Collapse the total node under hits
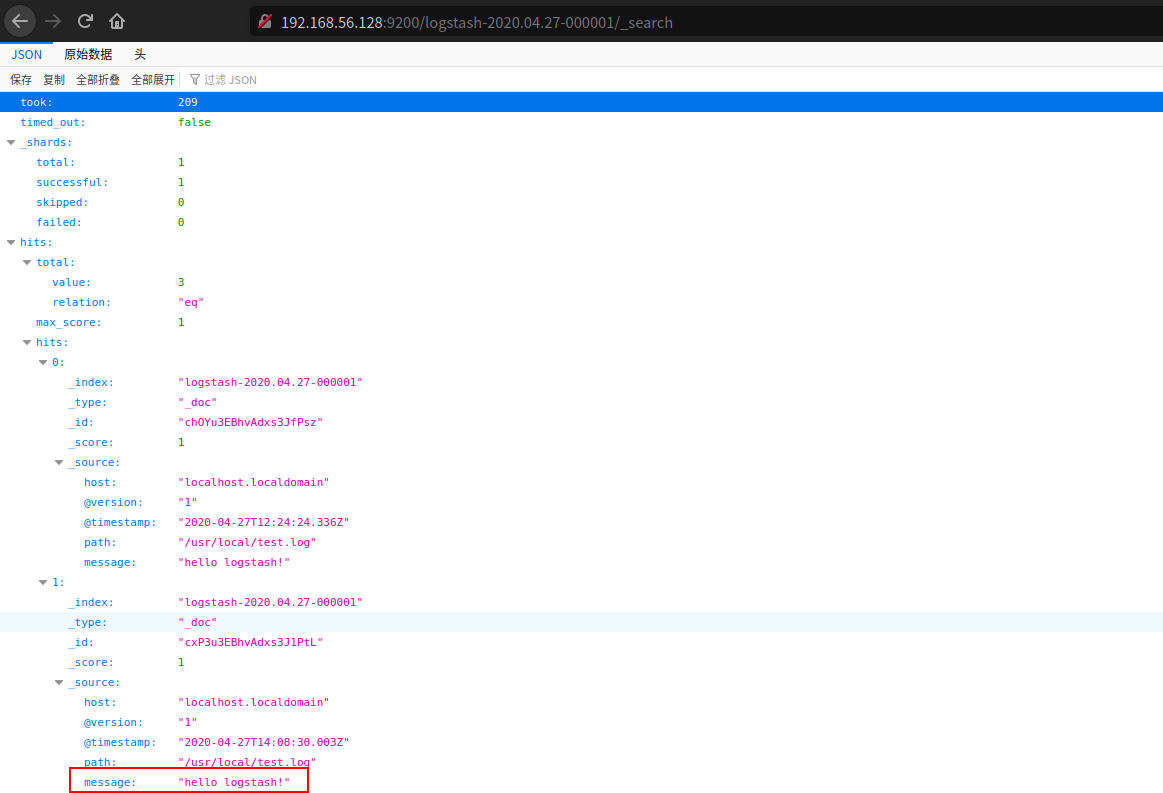The width and height of the screenshot is (1163, 793). point(27,261)
